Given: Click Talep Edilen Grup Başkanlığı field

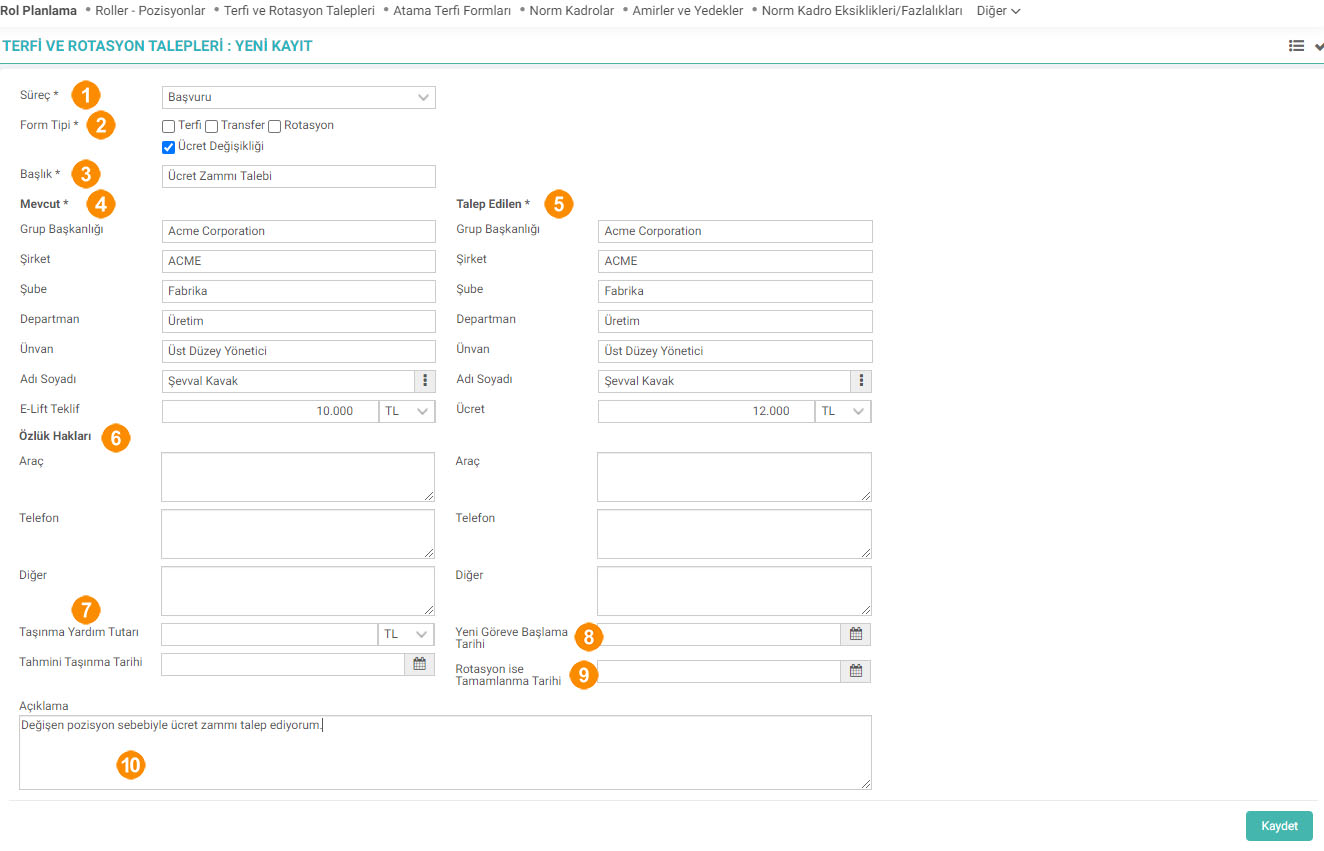Looking at the screenshot, I should point(735,231).
